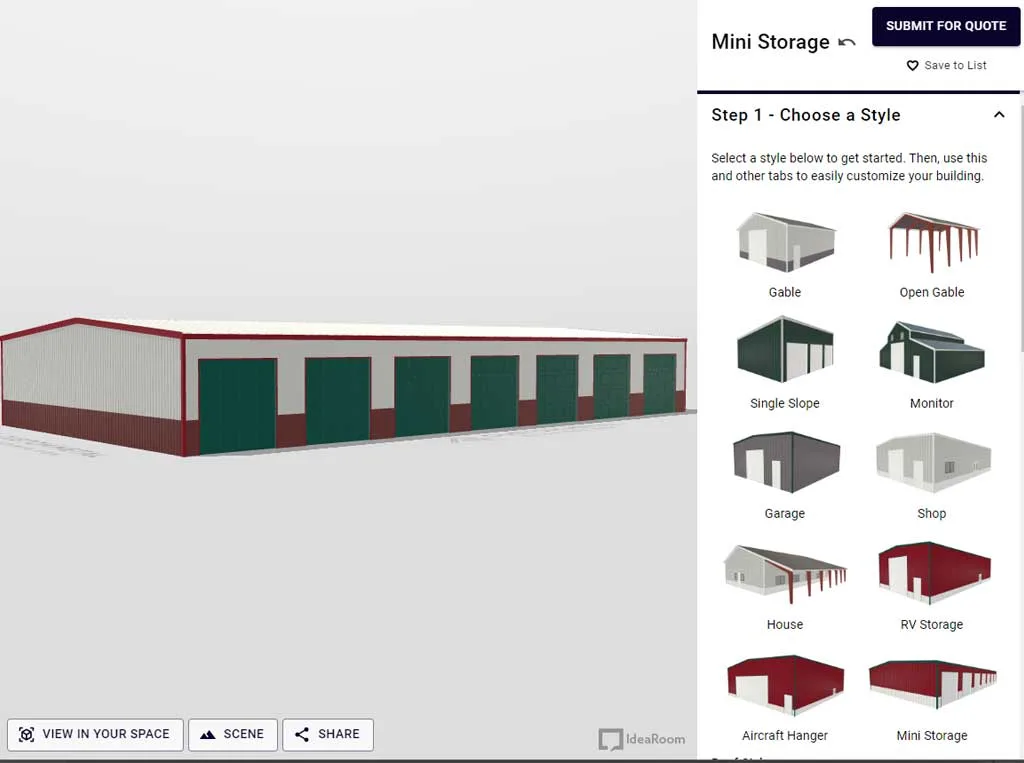Screen dimensions: 1024x763
Task: Choose the Open Gable style
Action: coord(931,241)
